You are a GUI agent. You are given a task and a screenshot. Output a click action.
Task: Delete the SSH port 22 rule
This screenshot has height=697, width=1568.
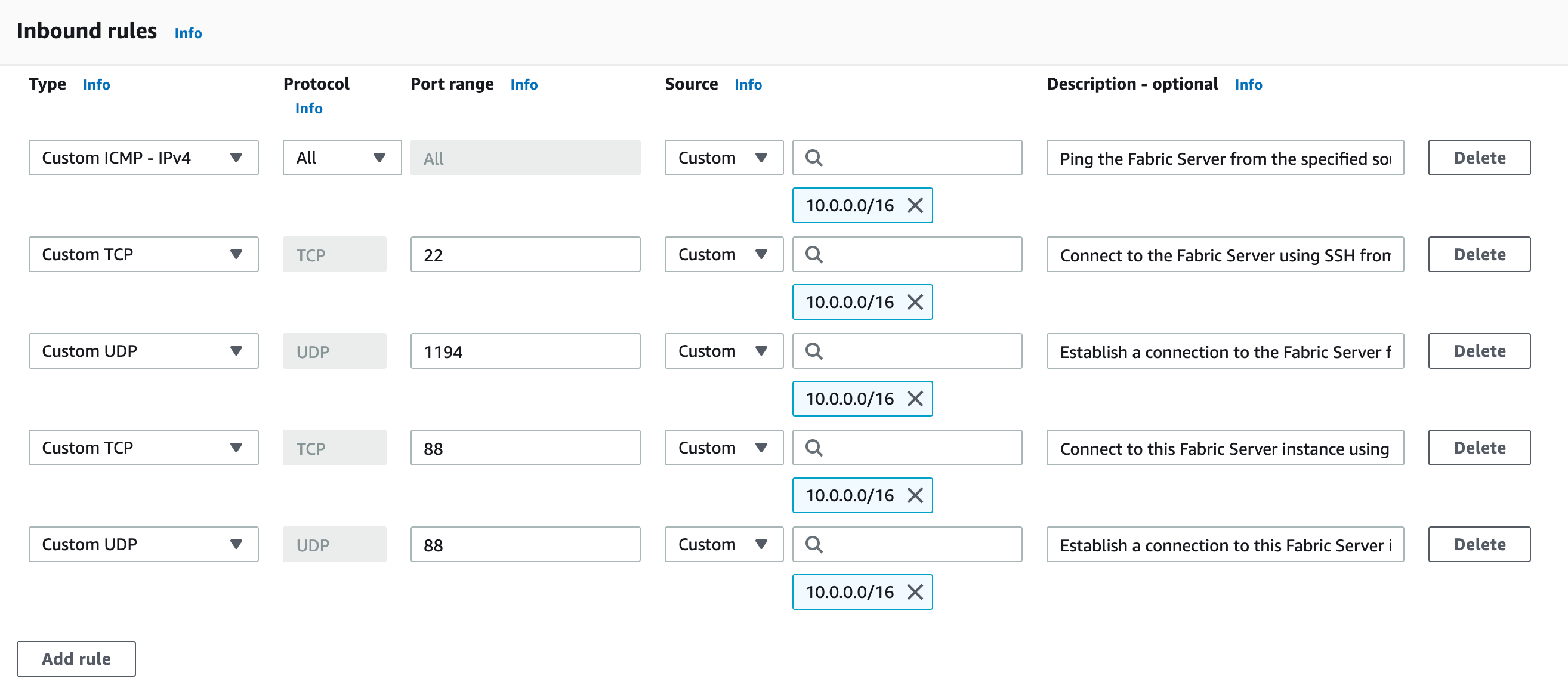[x=1479, y=254]
